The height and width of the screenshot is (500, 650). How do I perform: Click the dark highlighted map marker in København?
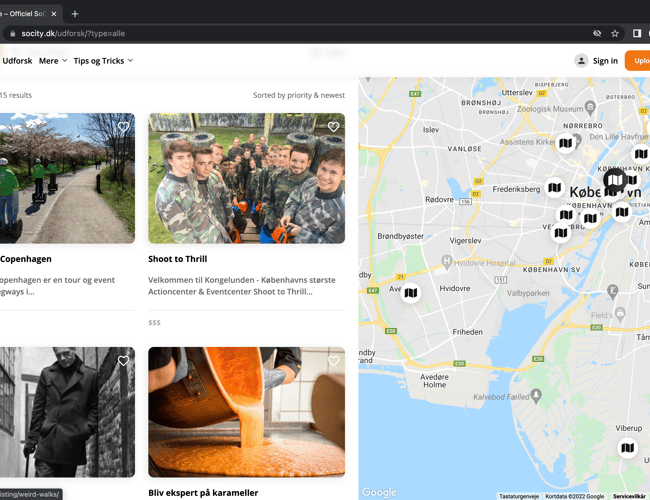tap(615, 180)
